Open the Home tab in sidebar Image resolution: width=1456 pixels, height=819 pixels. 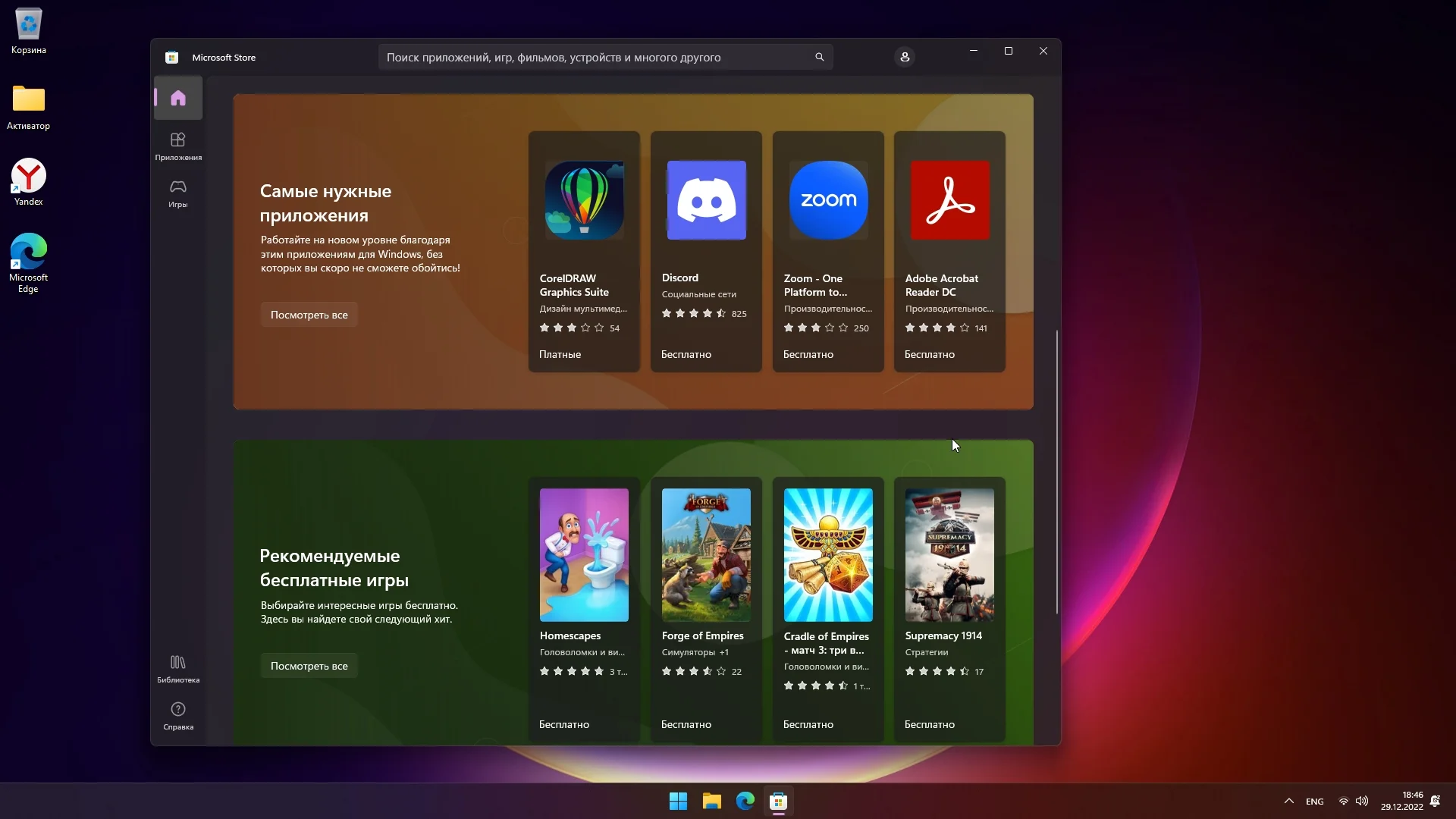tap(178, 98)
